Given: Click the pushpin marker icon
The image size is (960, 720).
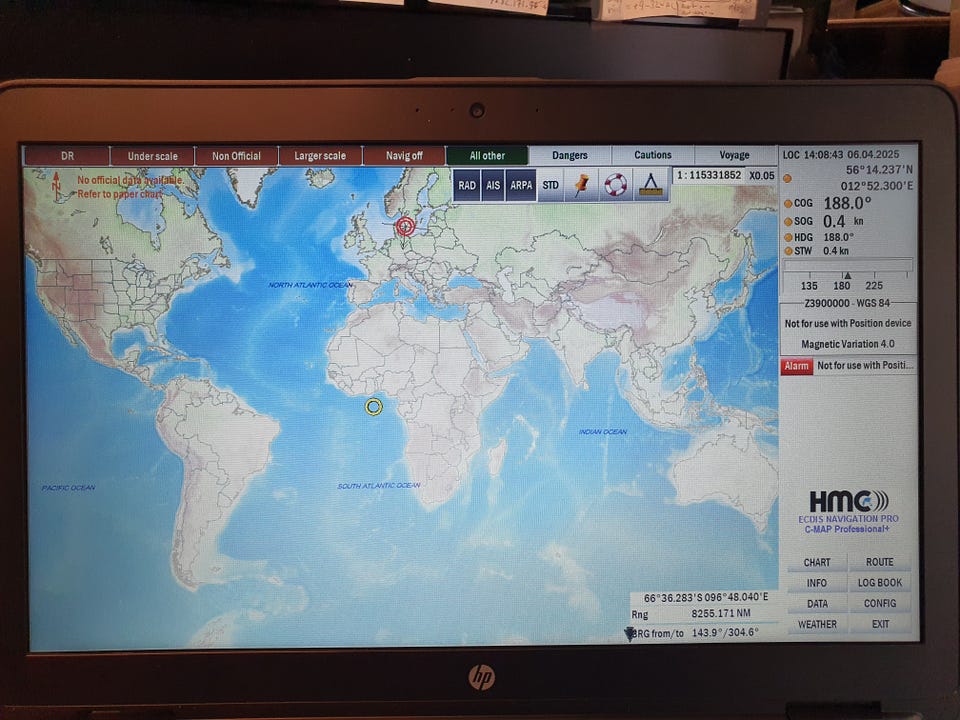Looking at the screenshot, I should (x=580, y=184).
